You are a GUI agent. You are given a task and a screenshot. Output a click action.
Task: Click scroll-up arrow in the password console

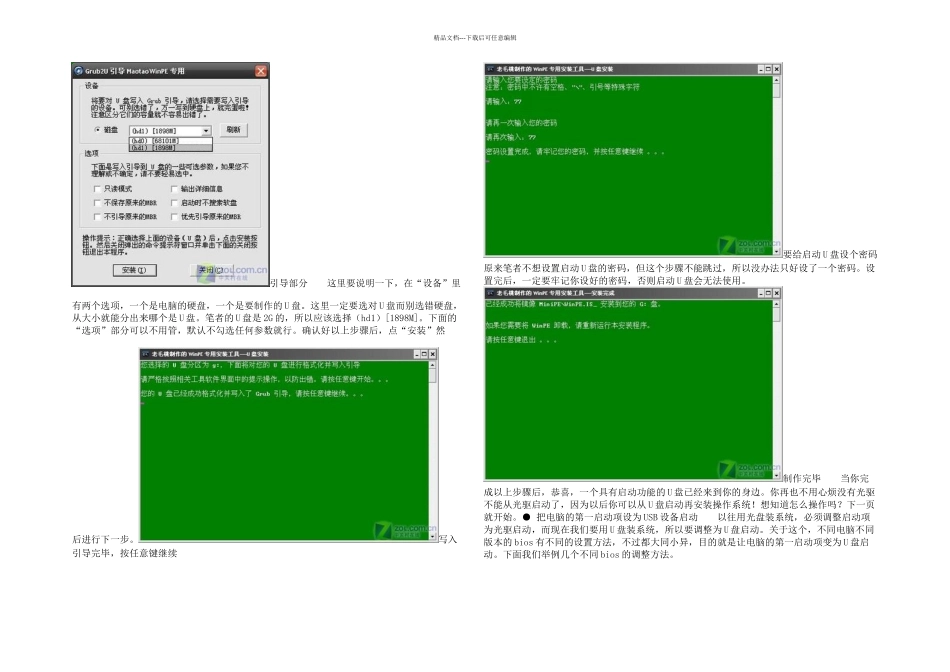point(777,79)
